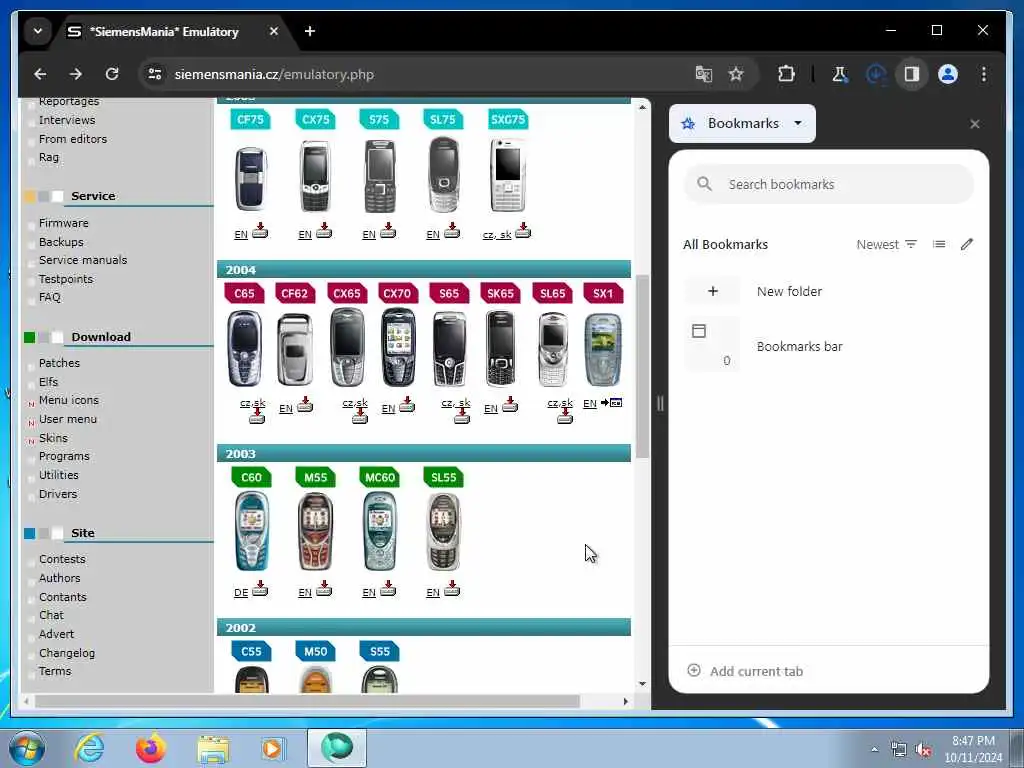Download the S75 emulator disk icon
The height and width of the screenshot is (768, 1024).
[388, 230]
